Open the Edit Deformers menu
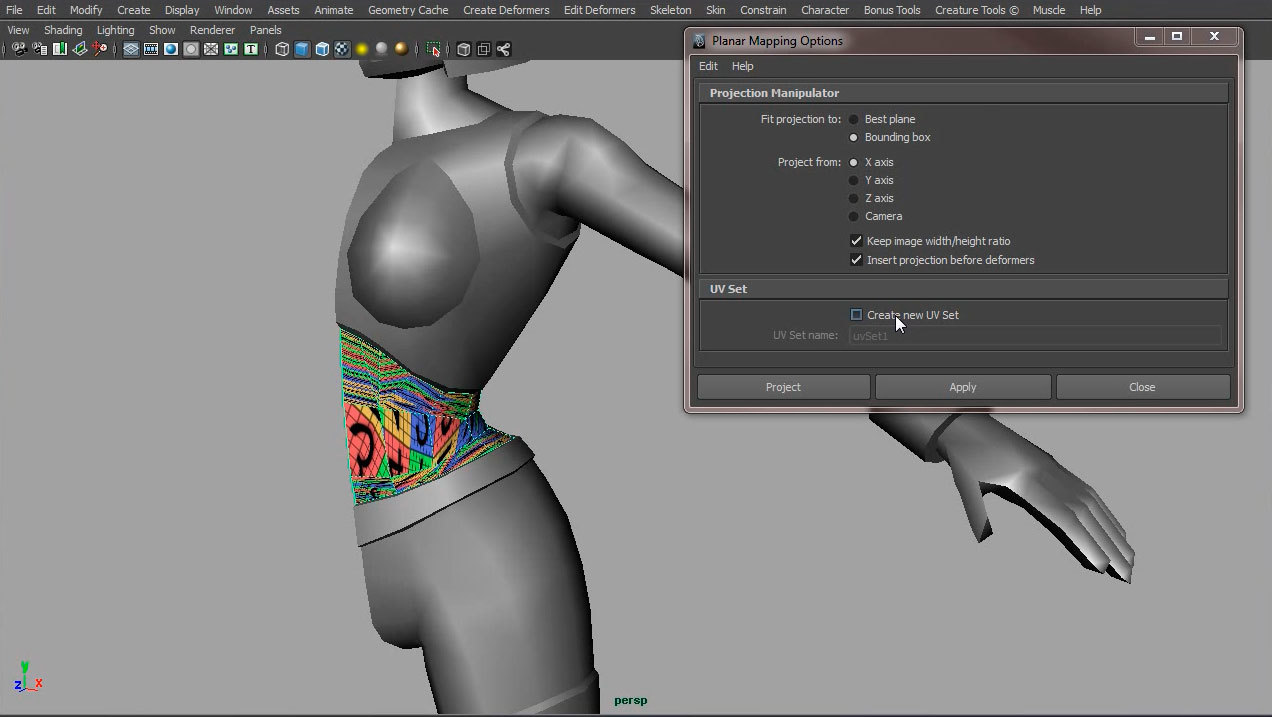Image resolution: width=1272 pixels, height=717 pixels. point(599,10)
